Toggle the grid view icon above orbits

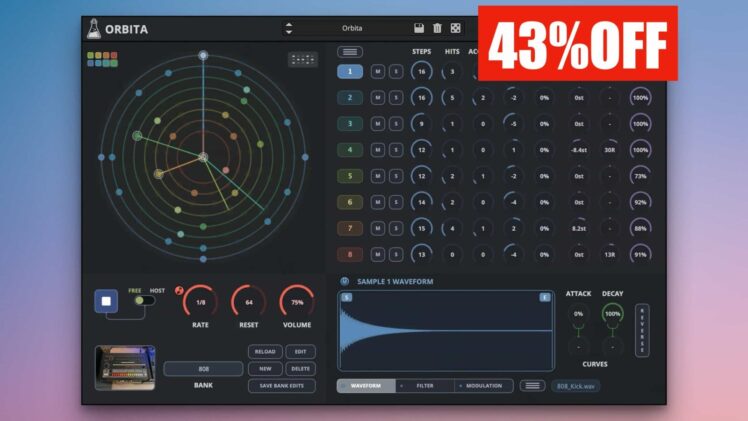[303, 59]
